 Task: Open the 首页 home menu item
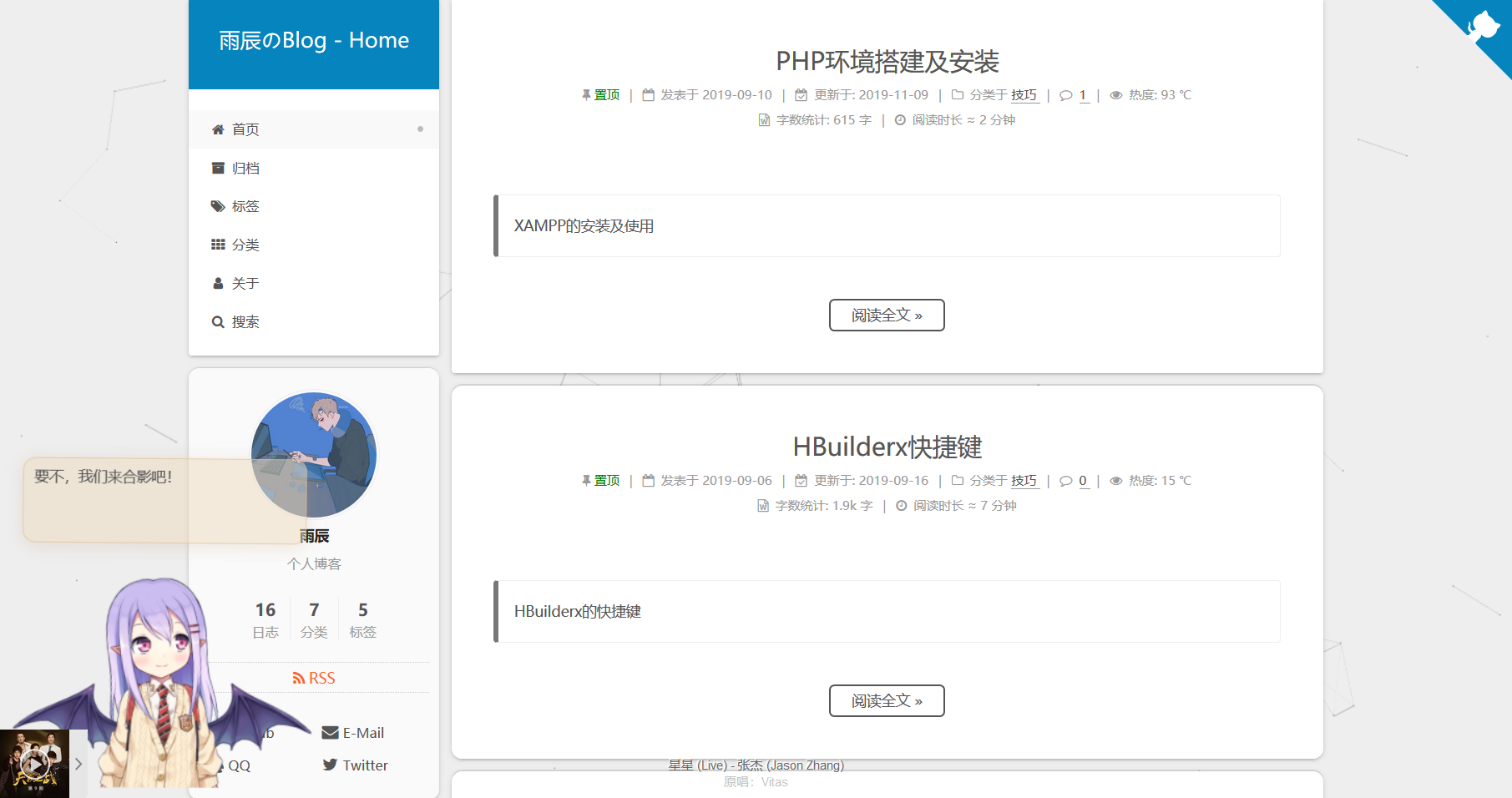(314, 129)
